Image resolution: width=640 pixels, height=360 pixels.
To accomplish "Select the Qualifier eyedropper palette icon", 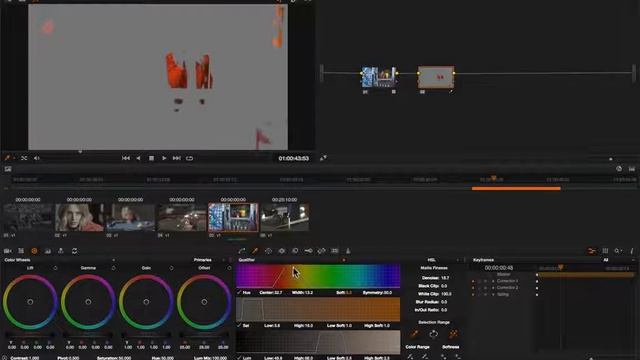I will [255, 251].
